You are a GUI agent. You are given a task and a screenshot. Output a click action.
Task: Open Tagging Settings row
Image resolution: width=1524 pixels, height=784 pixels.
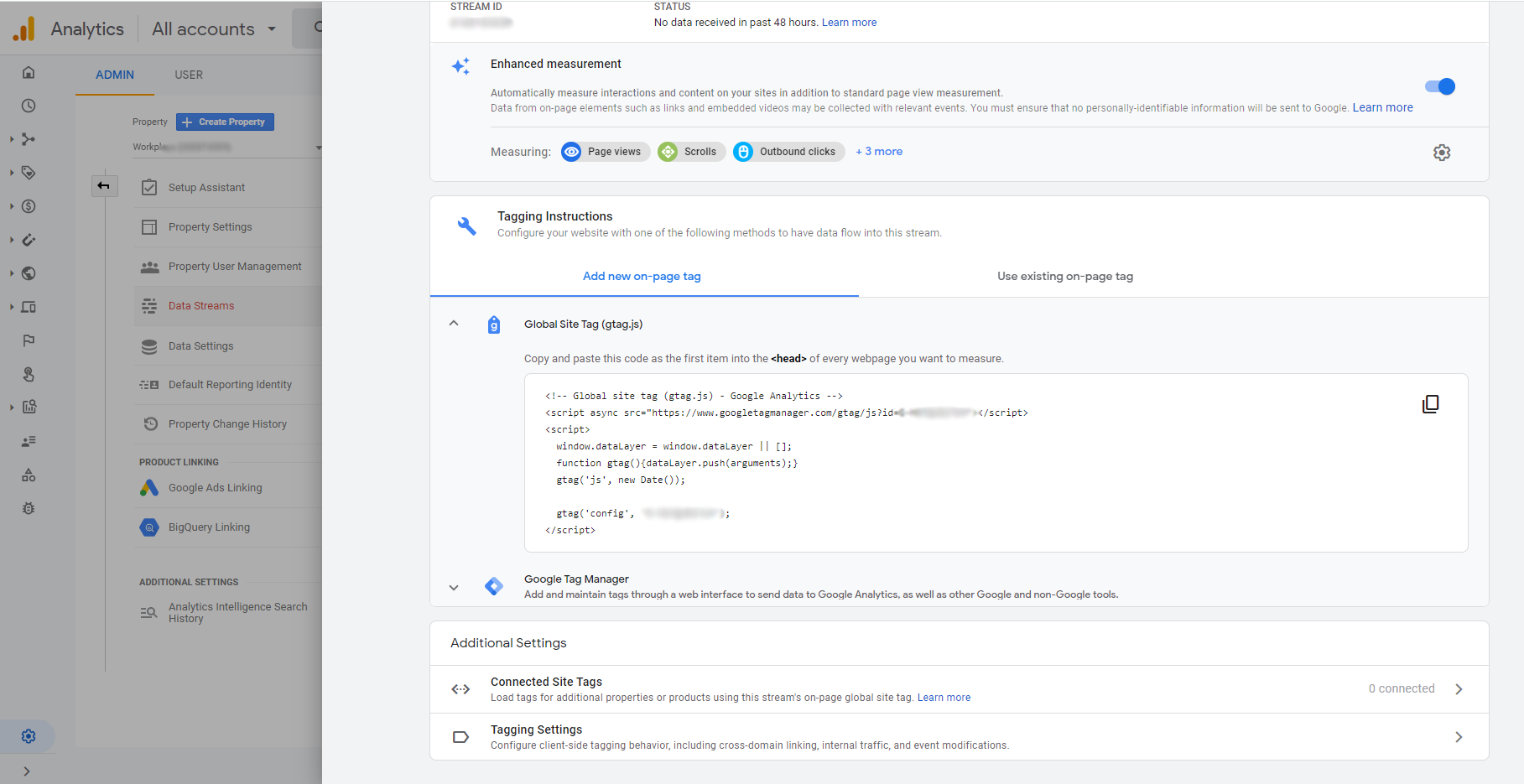pyautogui.click(x=959, y=737)
